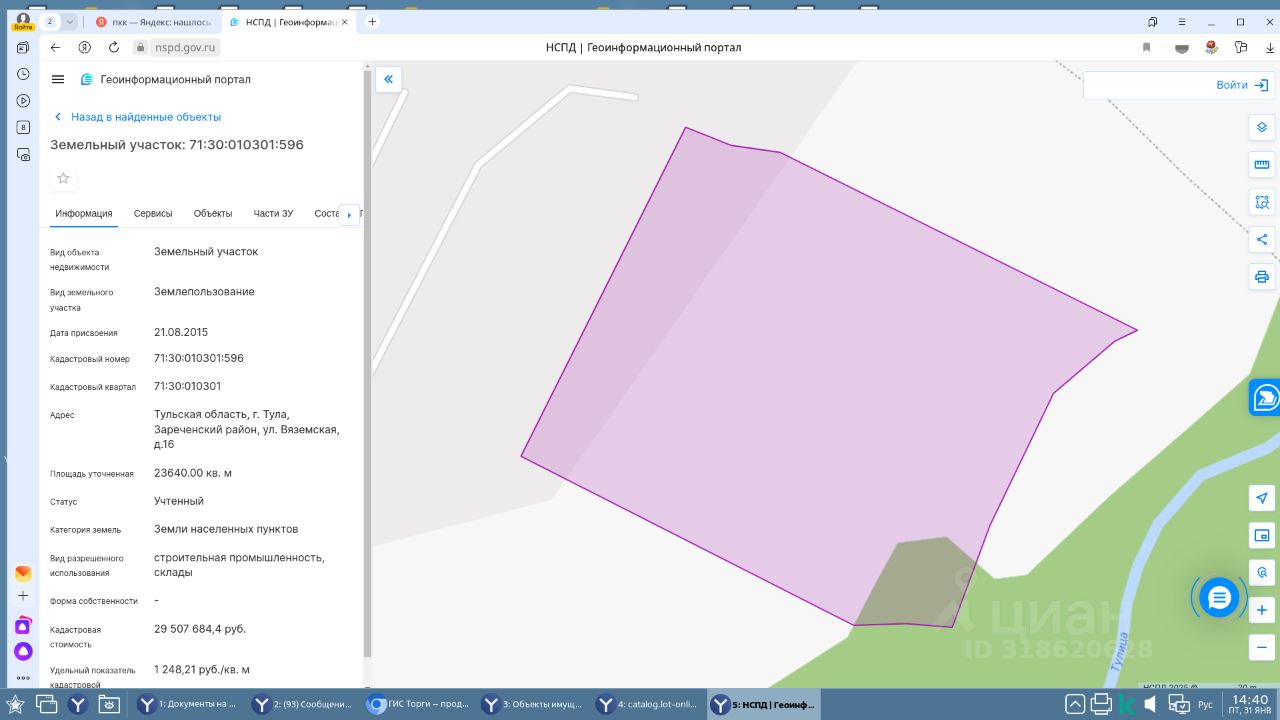Select area value 23640.00 кв. м
Image resolution: width=1280 pixels, height=720 pixels.
coord(193,473)
